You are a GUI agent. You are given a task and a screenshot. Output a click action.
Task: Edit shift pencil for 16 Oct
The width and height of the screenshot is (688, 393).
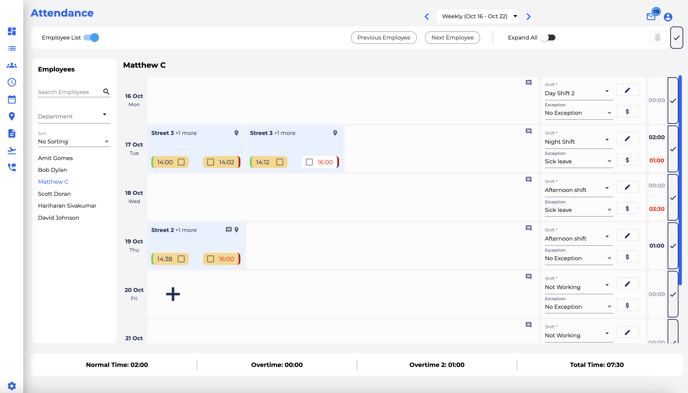point(627,90)
